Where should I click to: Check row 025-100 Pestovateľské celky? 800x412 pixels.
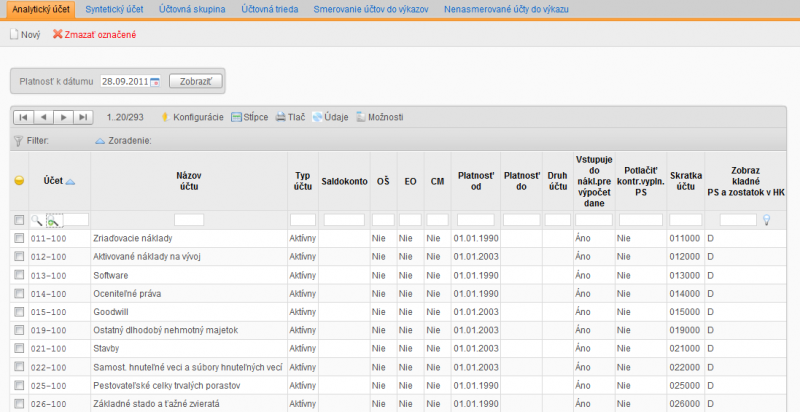coord(19,385)
